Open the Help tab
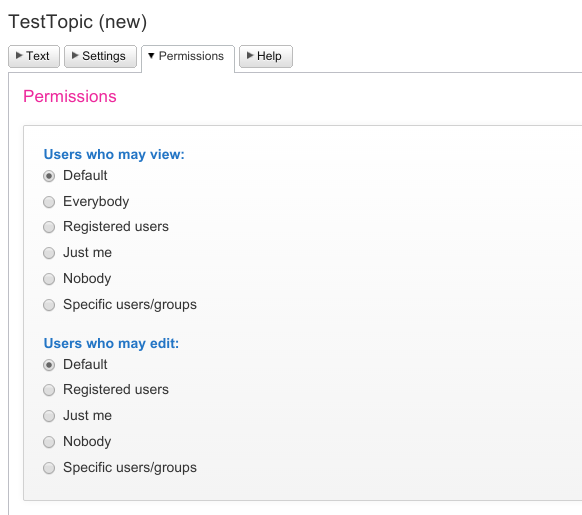 (x=266, y=56)
